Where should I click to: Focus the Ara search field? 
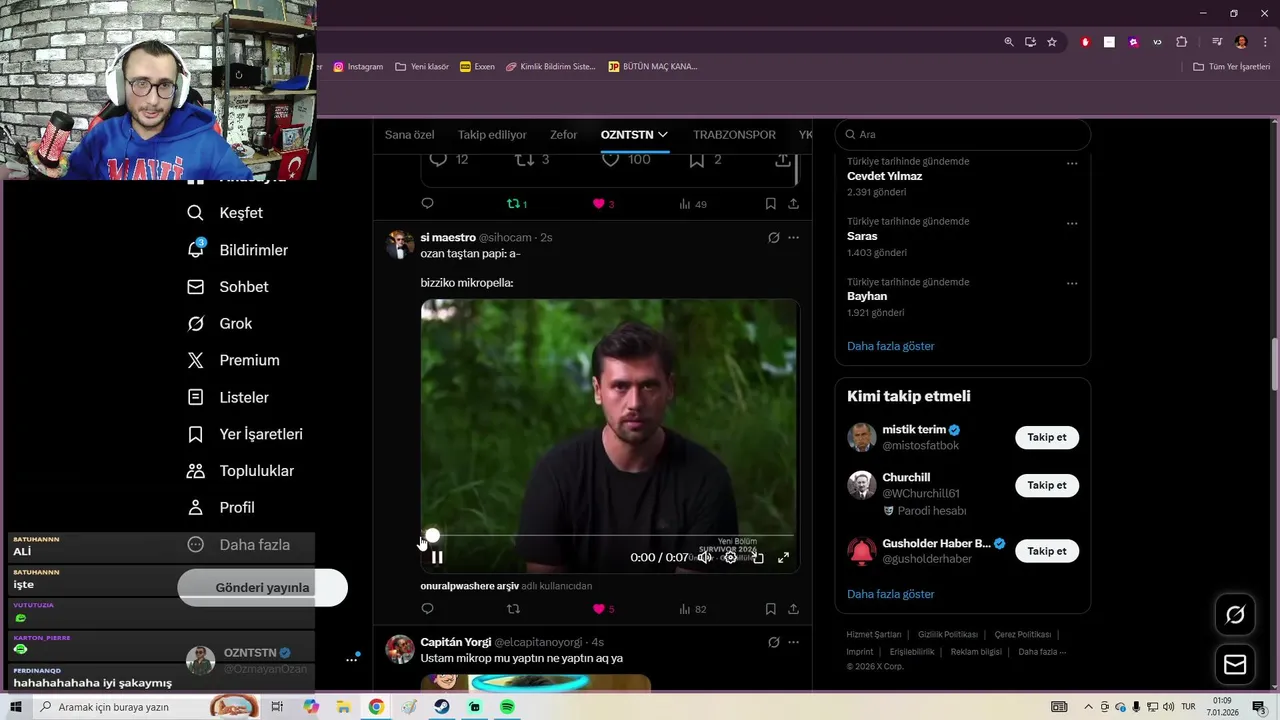pyautogui.click(x=962, y=134)
